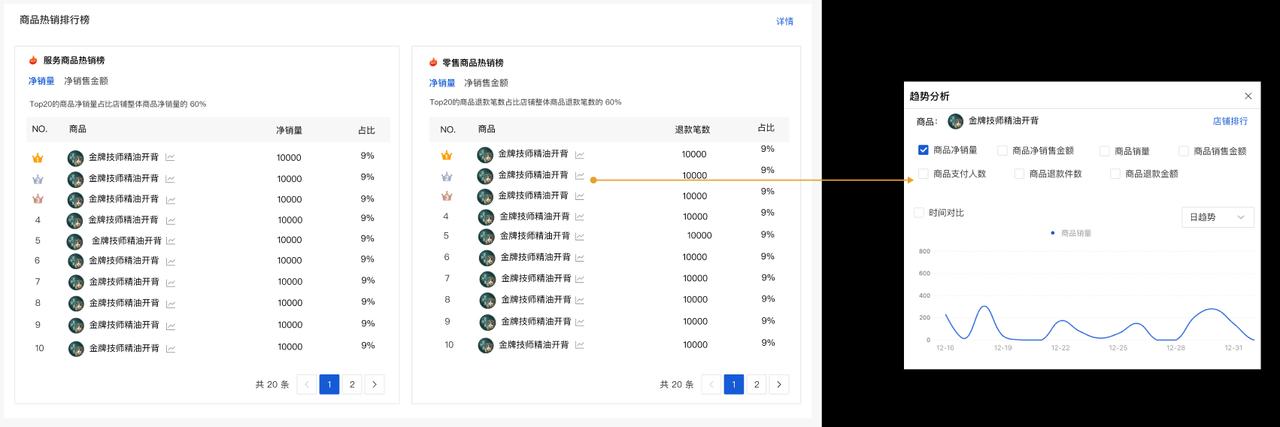Check the 商品退款件数 checkbox
This screenshot has width=1280, height=427.
pyautogui.click(x=1020, y=173)
